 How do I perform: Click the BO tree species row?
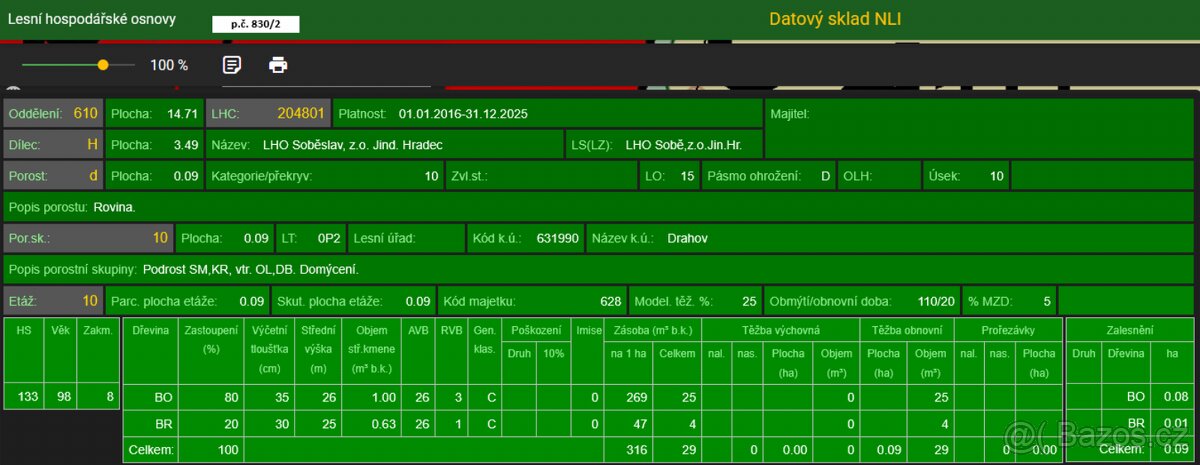[x=592, y=397]
